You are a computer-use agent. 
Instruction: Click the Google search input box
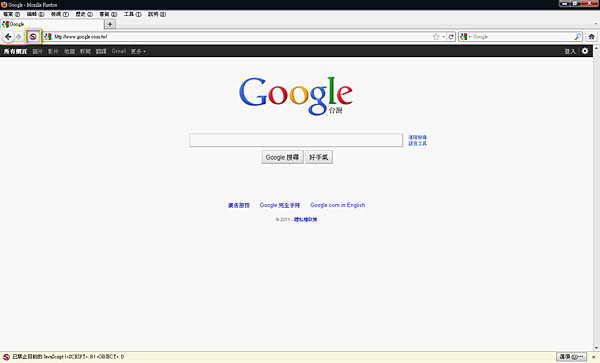tap(296, 140)
